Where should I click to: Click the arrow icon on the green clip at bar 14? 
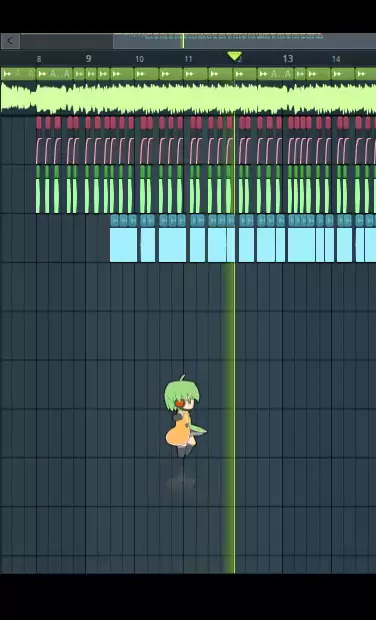pyautogui.click(x=337, y=74)
